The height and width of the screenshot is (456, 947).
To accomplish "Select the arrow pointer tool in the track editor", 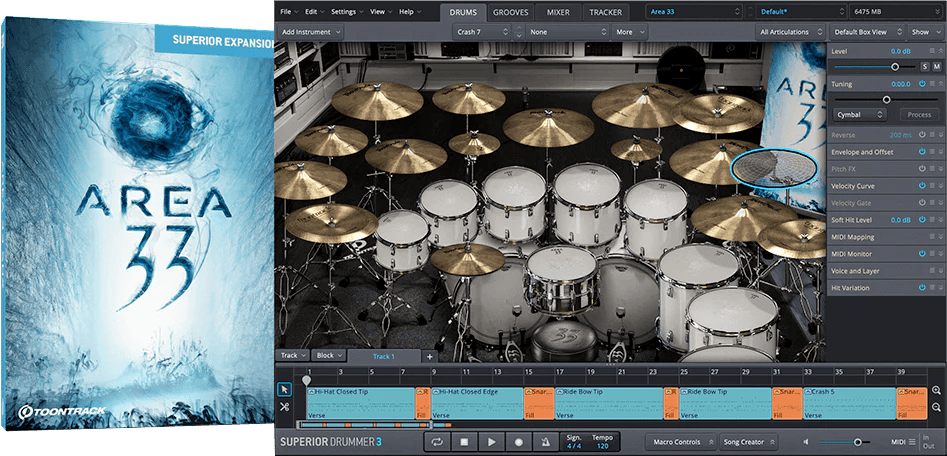I will [x=284, y=389].
